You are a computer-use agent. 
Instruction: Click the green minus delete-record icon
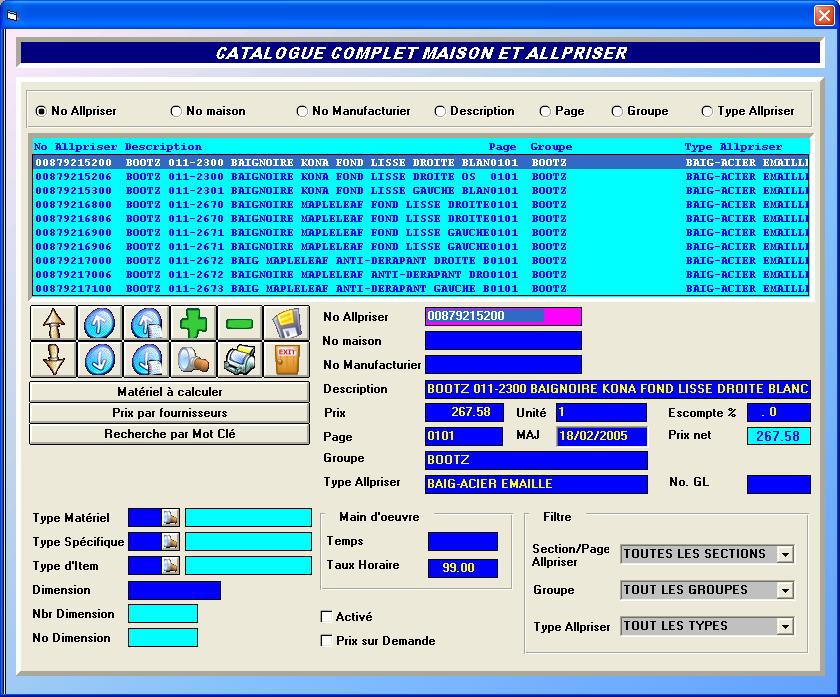(x=239, y=324)
